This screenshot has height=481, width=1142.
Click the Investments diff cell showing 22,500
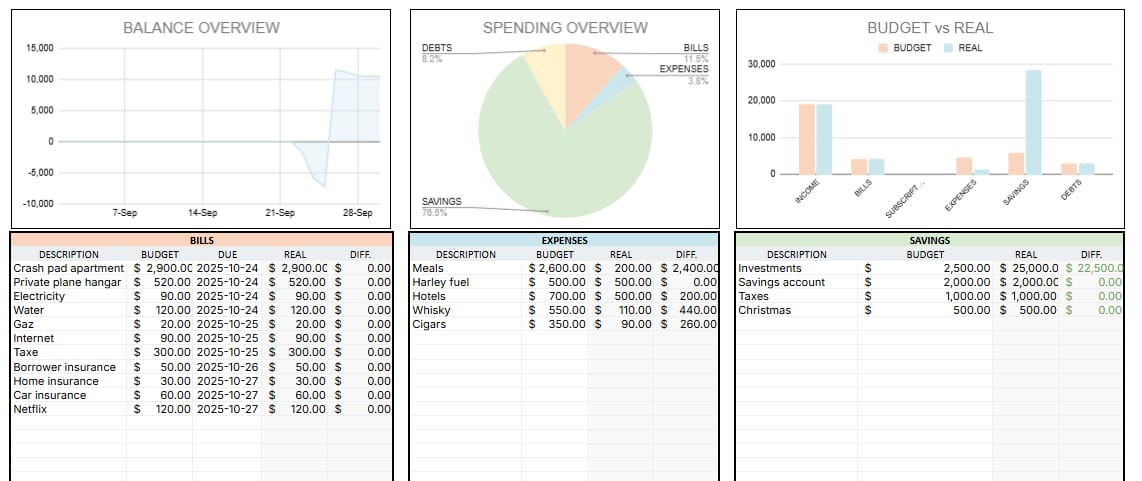1097,268
